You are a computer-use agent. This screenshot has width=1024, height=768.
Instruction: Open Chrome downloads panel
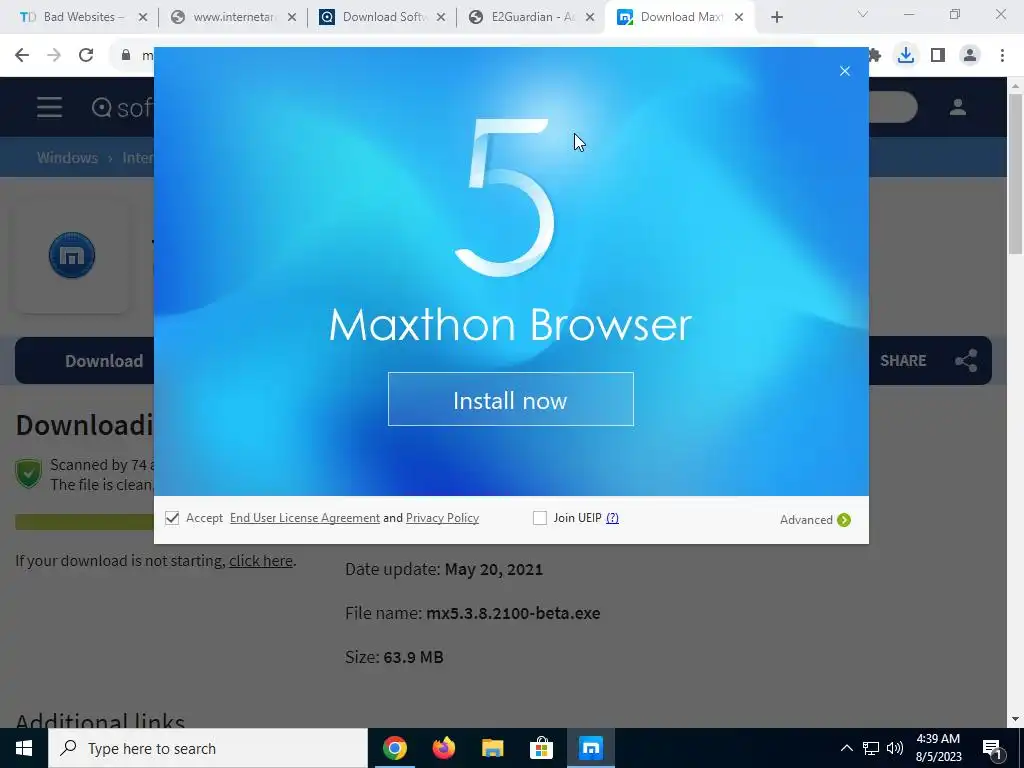coord(906,56)
